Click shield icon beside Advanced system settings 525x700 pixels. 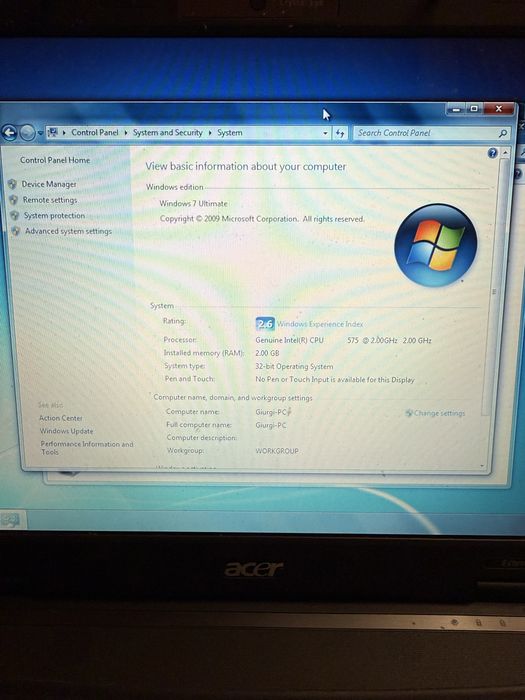[16, 231]
